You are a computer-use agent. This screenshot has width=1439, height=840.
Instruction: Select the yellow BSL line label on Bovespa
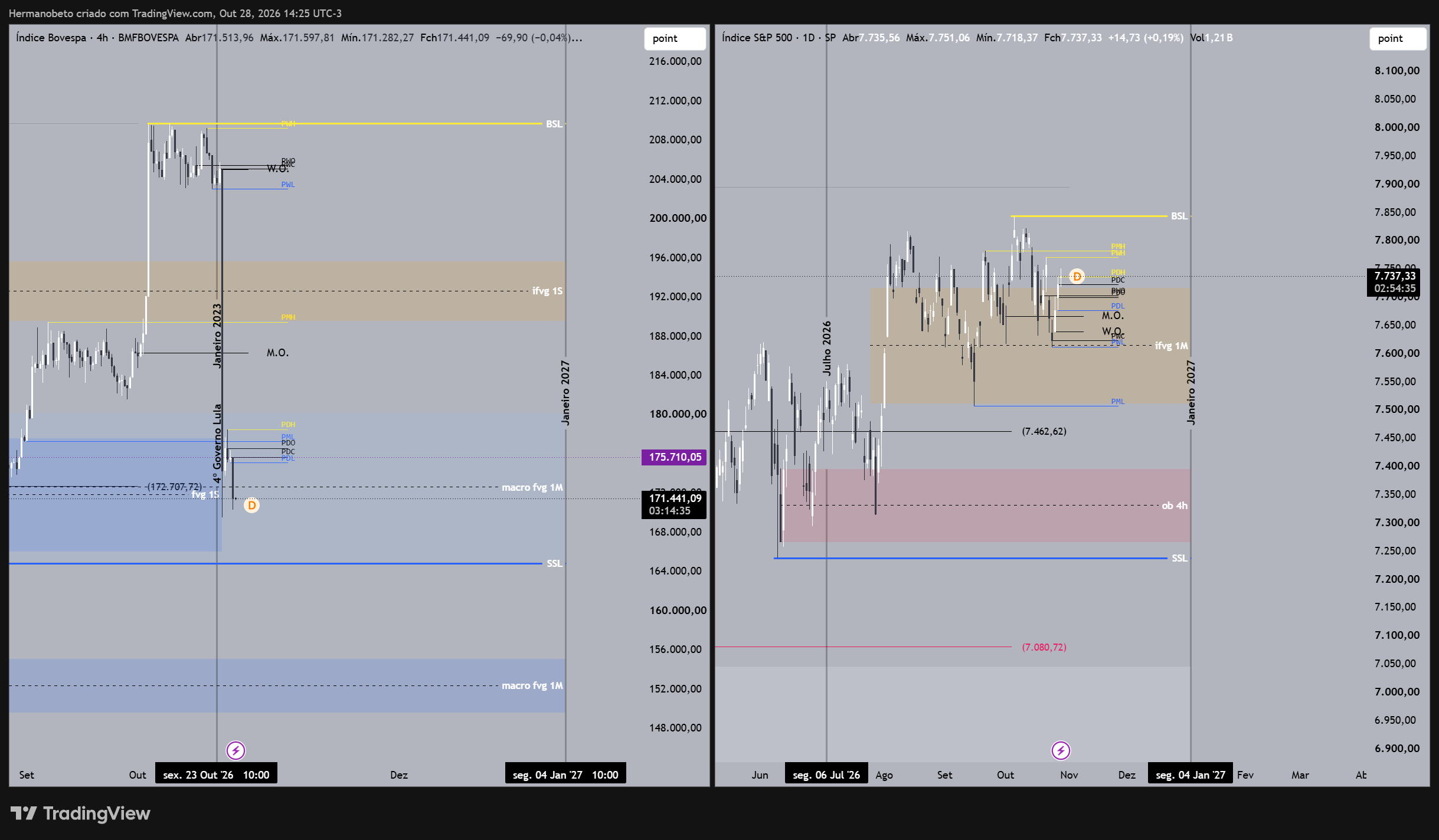point(554,124)
